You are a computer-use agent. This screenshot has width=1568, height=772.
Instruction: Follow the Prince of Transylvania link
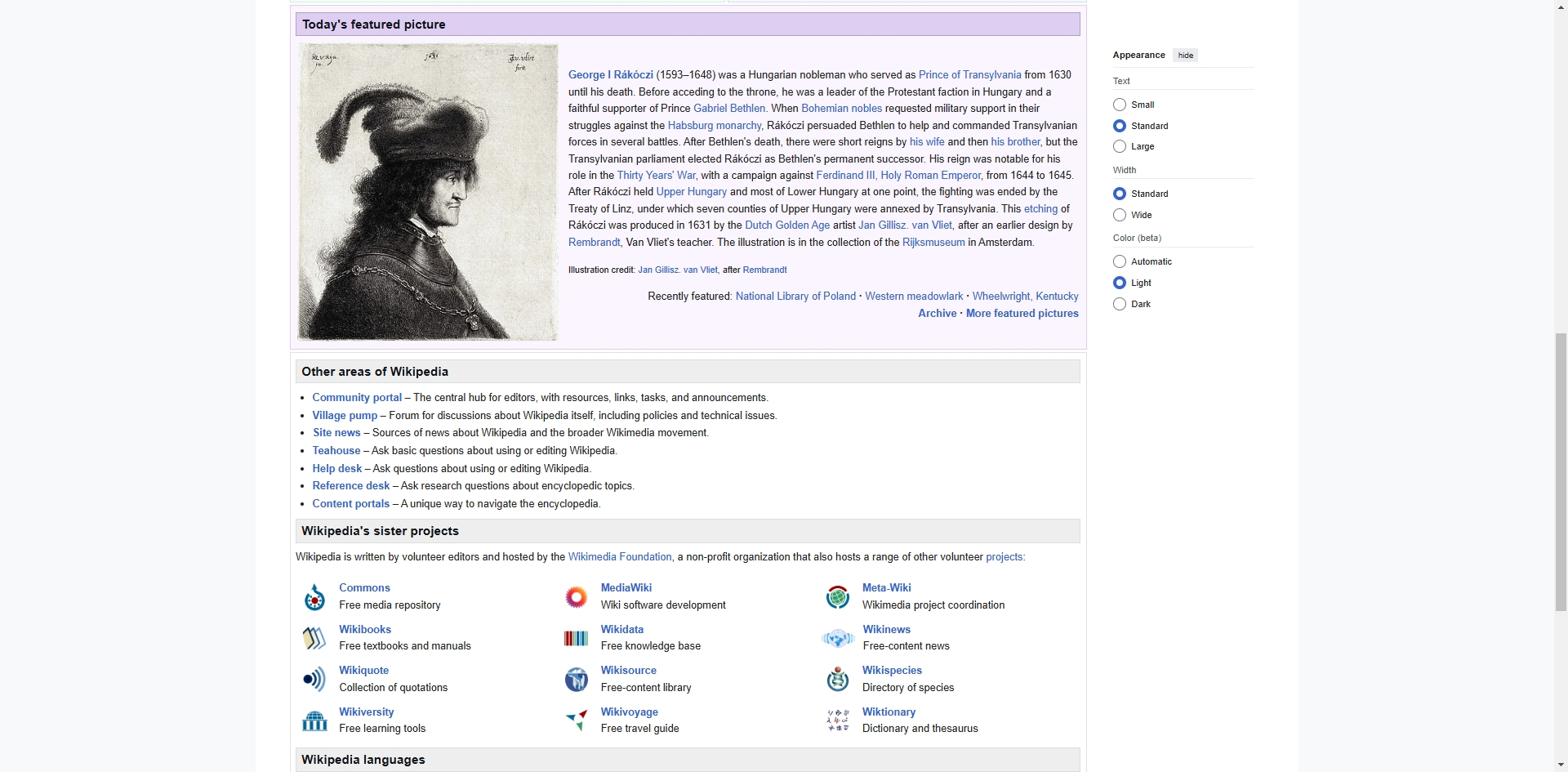click(x=969, y=74)
